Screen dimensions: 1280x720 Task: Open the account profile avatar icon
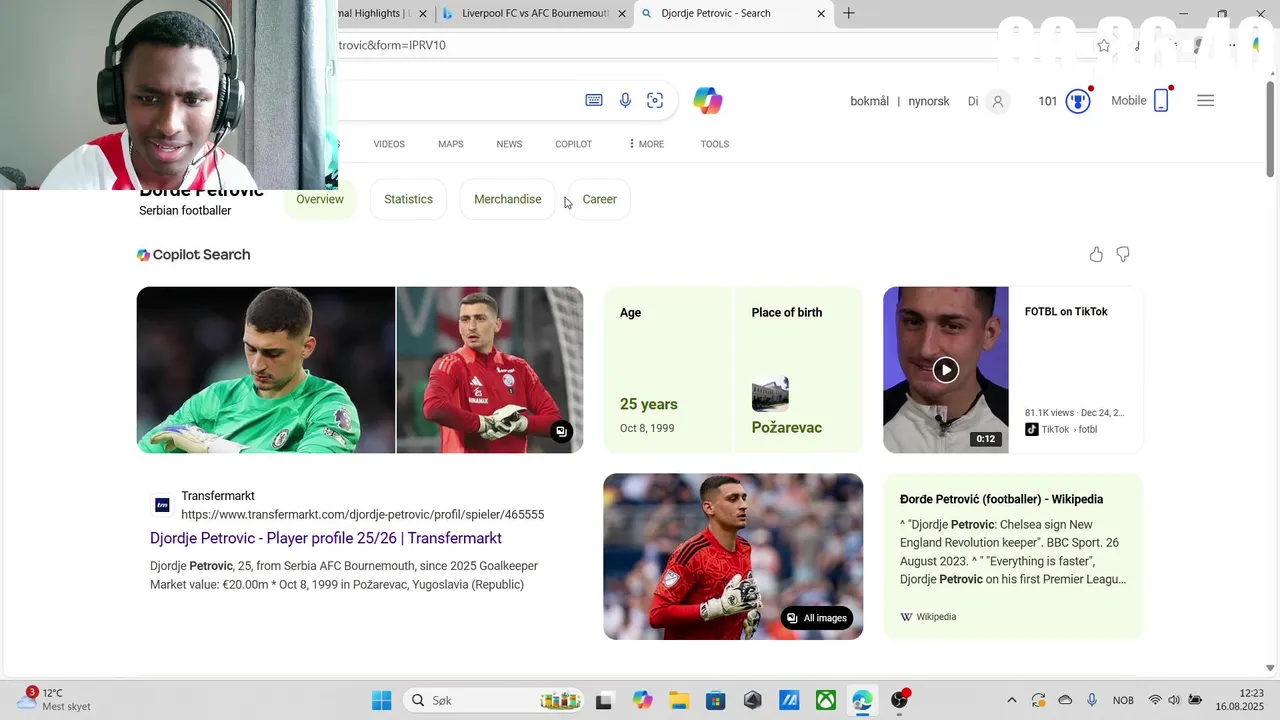click(x=997, y=101)
